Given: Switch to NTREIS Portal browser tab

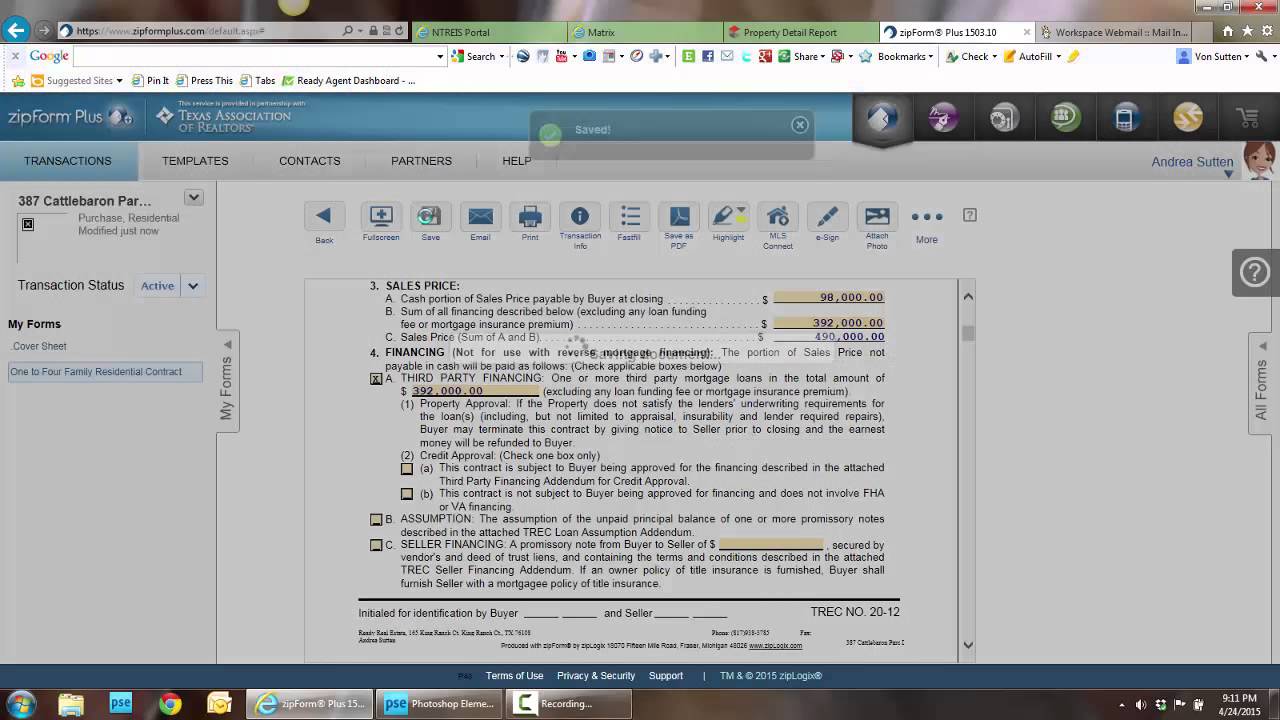Looking at the screenshot, I should tap(488, 32).
